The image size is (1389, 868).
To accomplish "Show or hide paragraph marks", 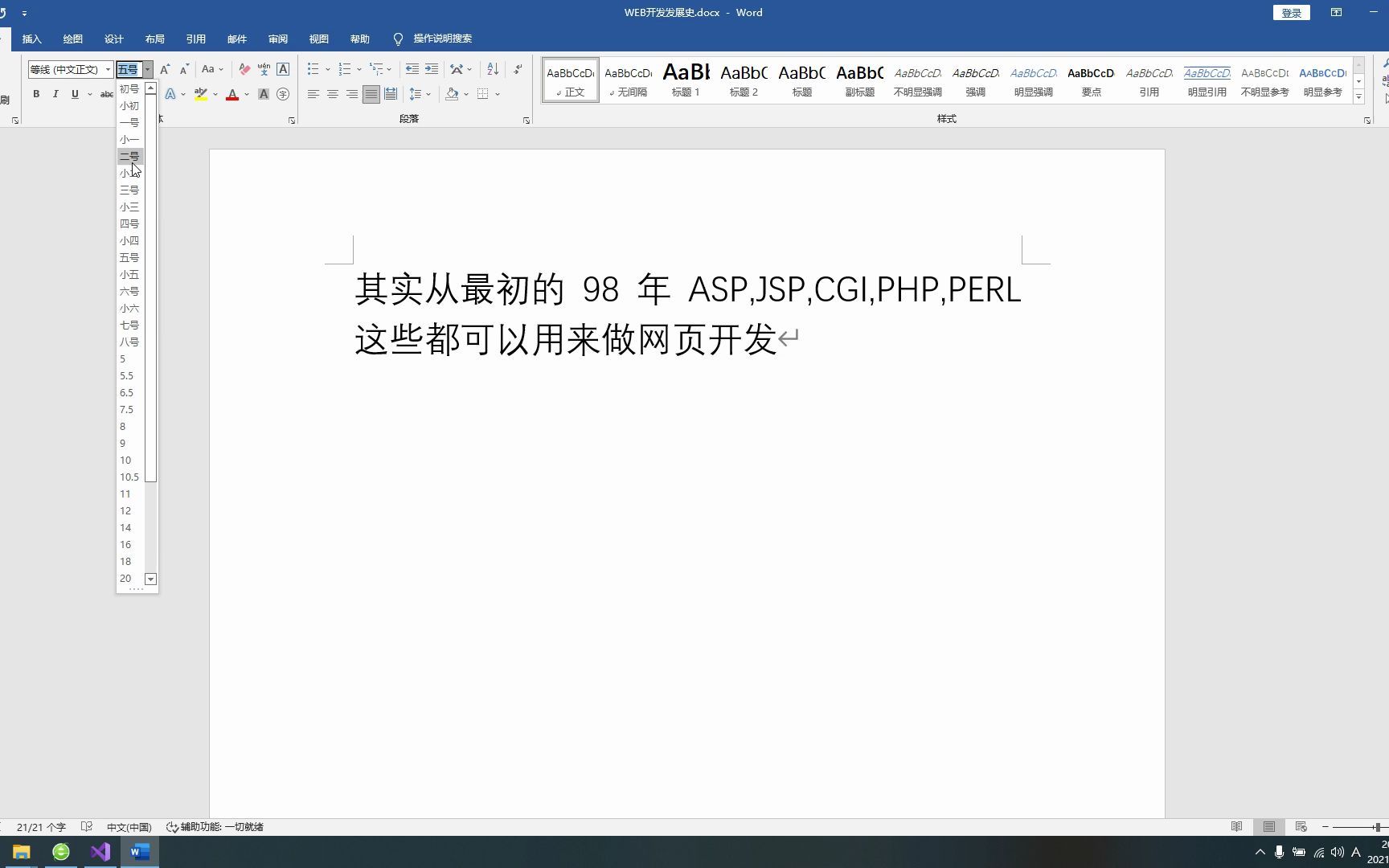I will (518, 69).
